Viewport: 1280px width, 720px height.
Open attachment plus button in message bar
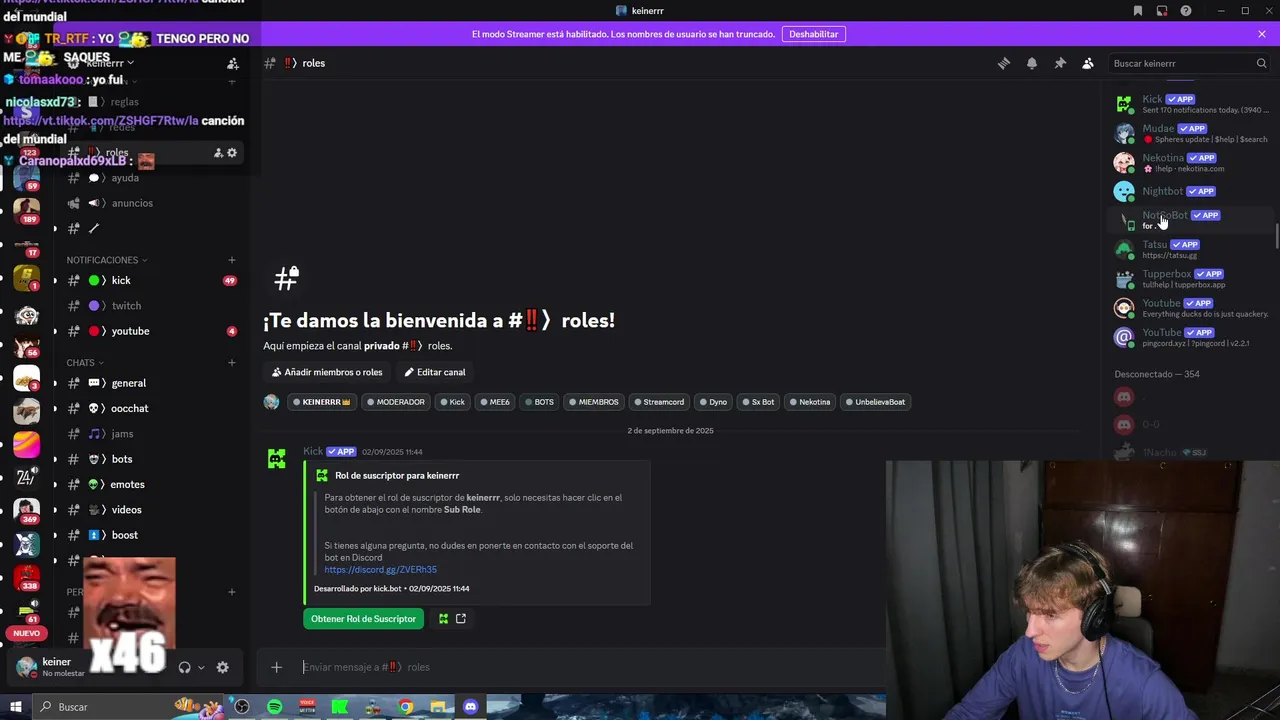pos(277,667)
